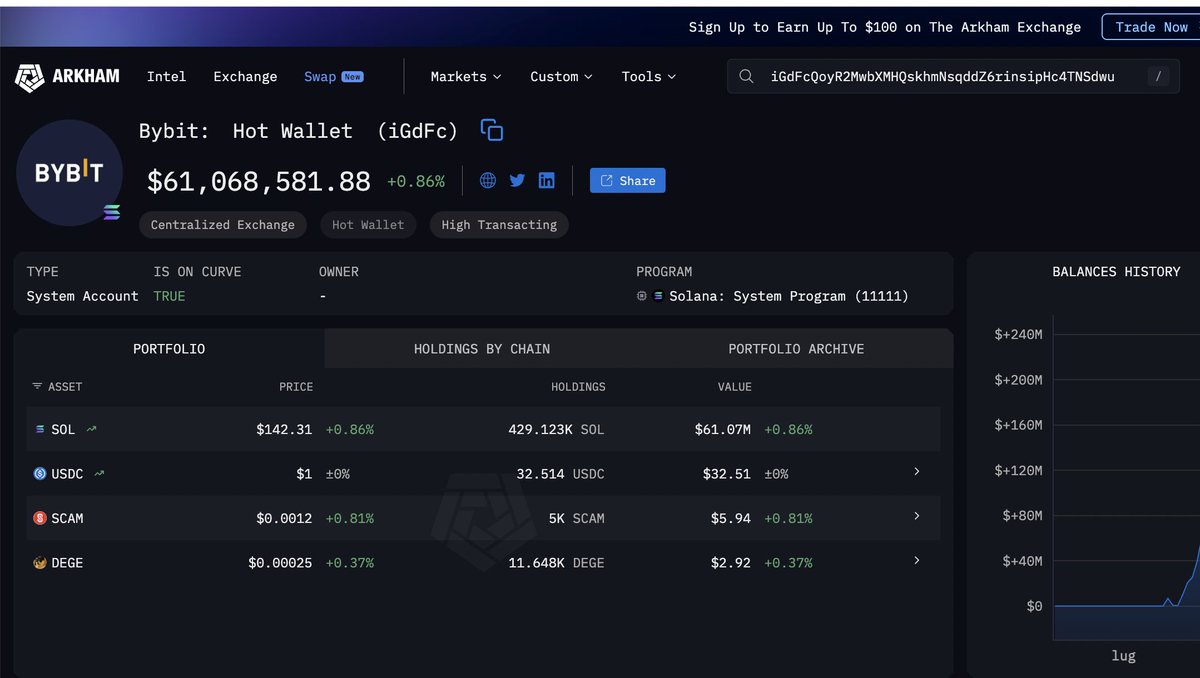Click the 32.514 USDC holdings cell
This screenshot has width=1200, height=678.
pos(560,474)
